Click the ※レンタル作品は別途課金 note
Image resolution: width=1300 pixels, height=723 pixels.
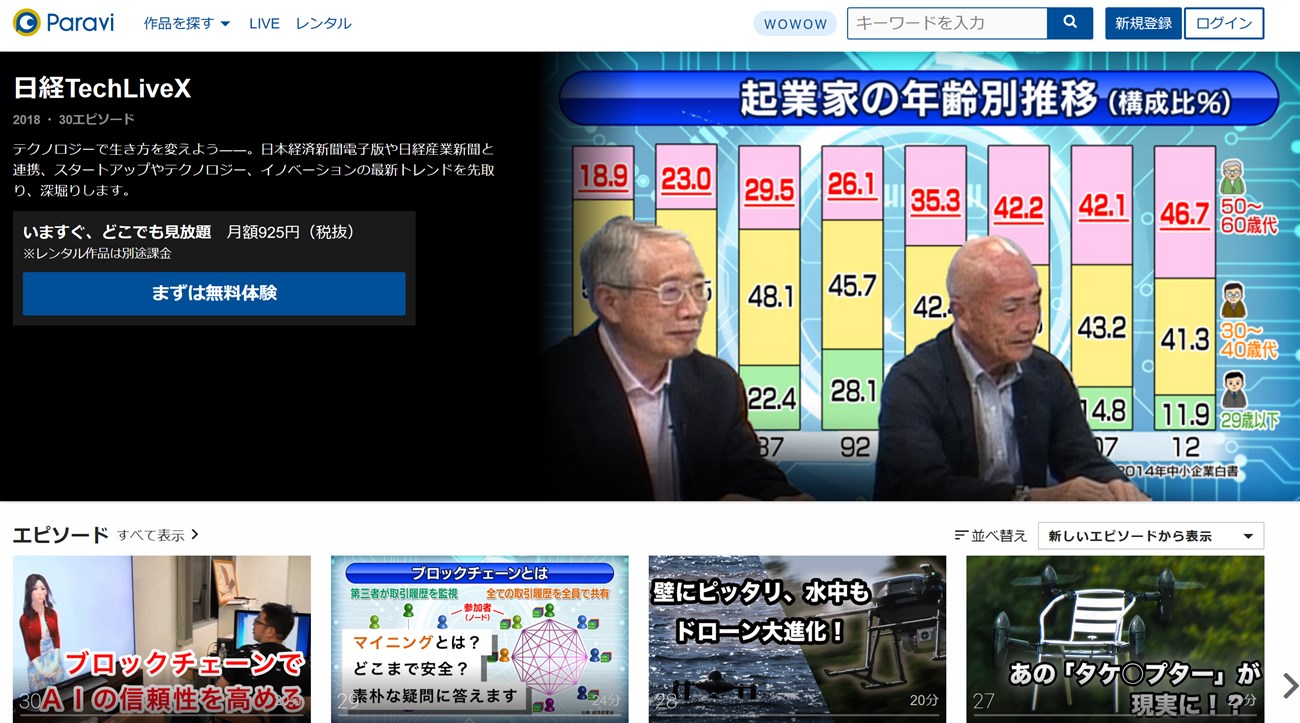pyautogui.click(x=97, y=254)
